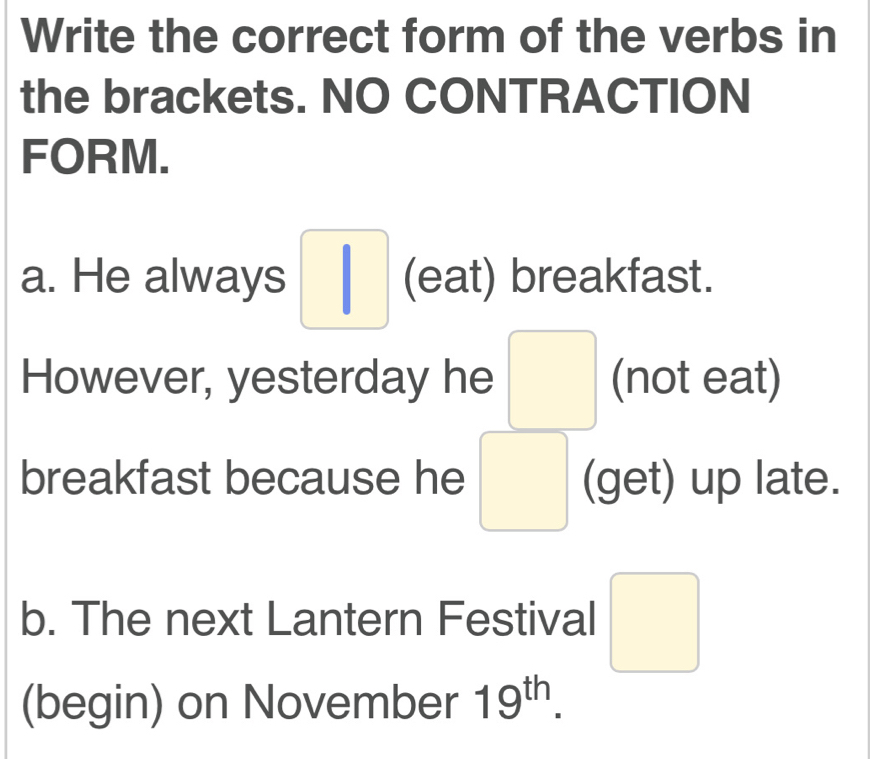Click the word "(eat)" in brackets
The height and width of the screenshot is (759, 870).
point(450,277)
